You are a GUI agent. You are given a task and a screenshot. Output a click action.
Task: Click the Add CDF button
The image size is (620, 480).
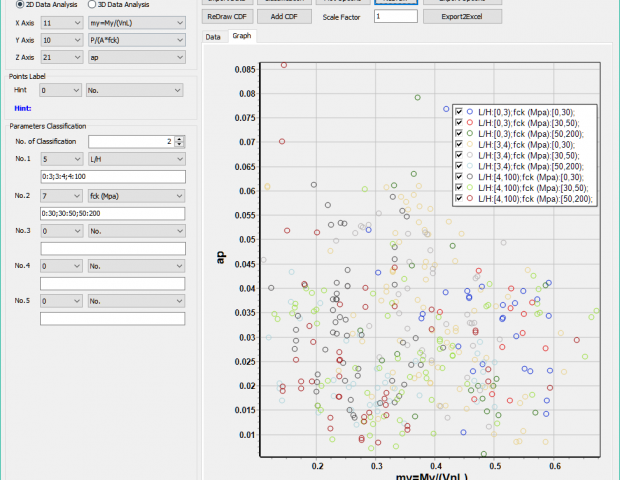(282, 17)
